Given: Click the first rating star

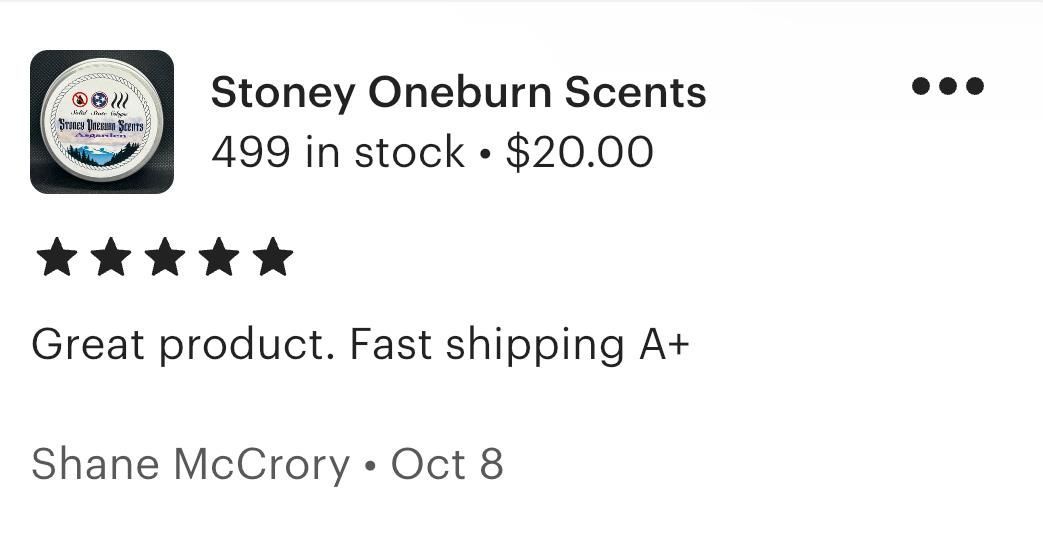Looking at the screenshot, I should tap(57, 257).
